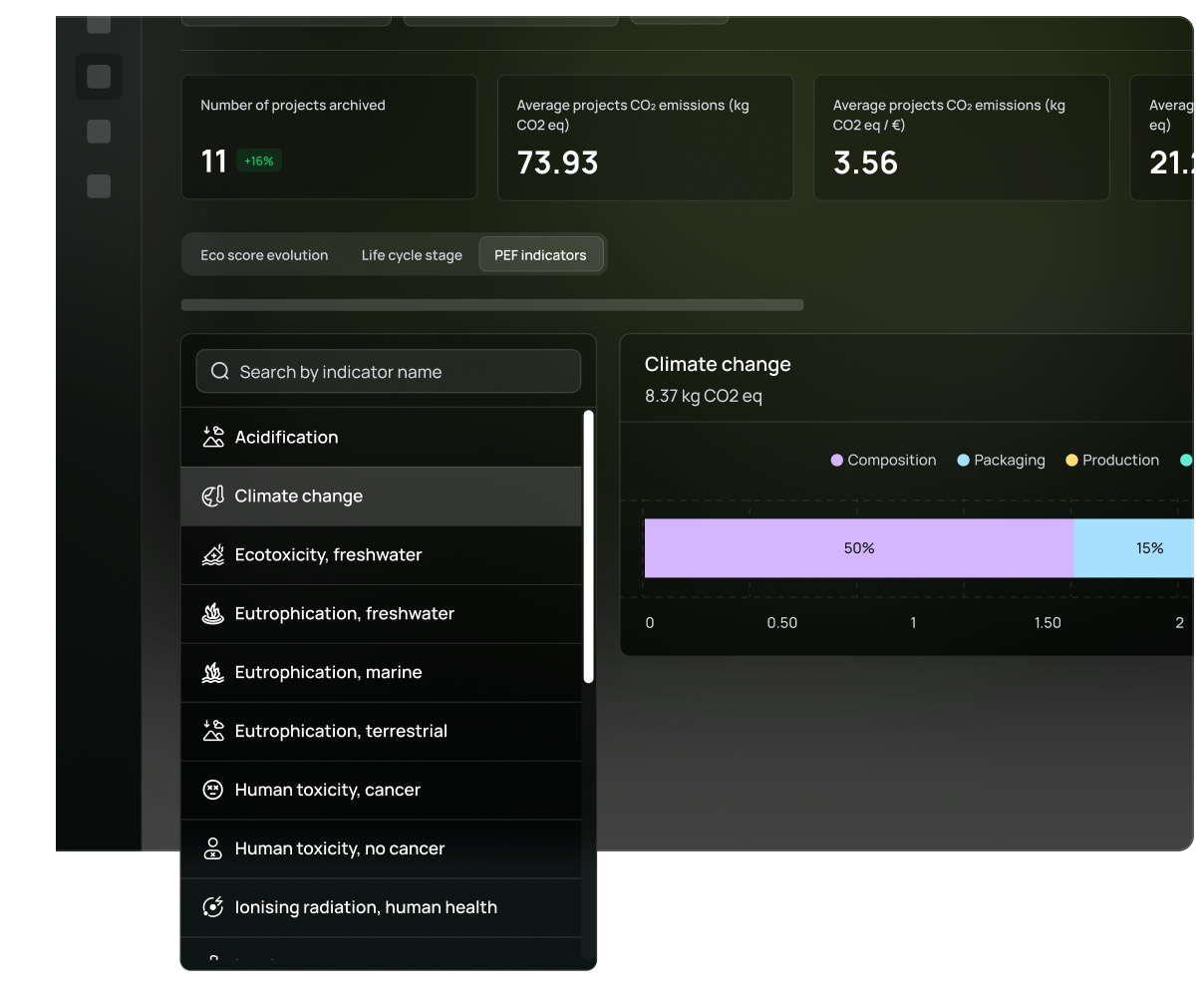The height and width of the screenshot is (1002, 1204).
Task: Toggle the Packaging legend entry
Action: coord(1001,460)
